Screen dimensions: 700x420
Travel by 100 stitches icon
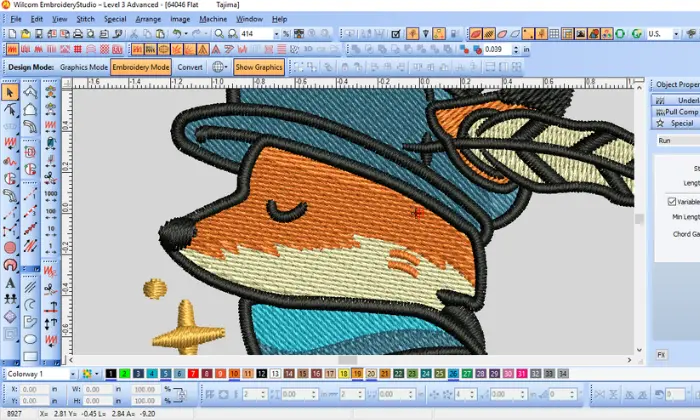(50, 214)
